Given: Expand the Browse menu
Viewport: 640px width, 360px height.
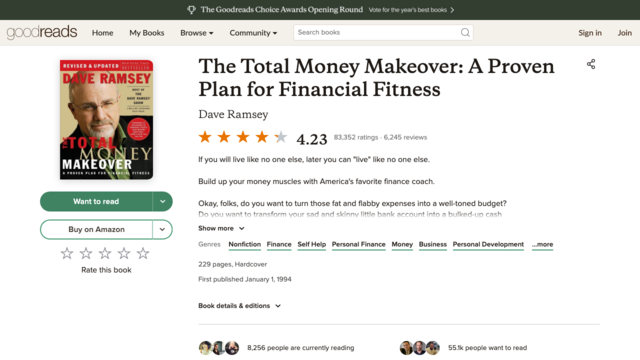Looking at the screenshot, I should click(197, 33).
